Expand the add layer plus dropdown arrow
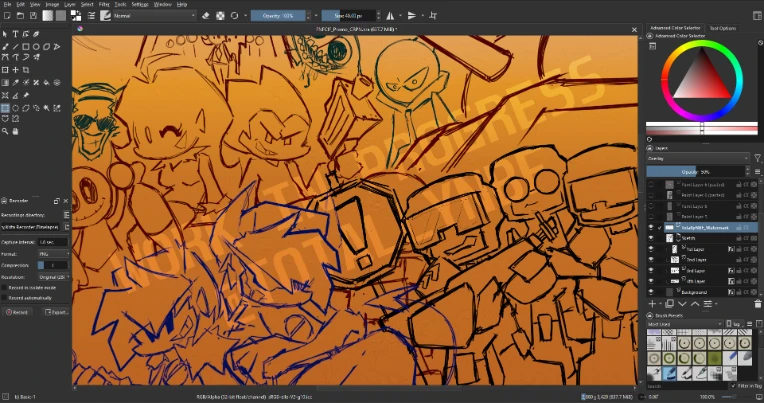 click(x=659, y=305)
